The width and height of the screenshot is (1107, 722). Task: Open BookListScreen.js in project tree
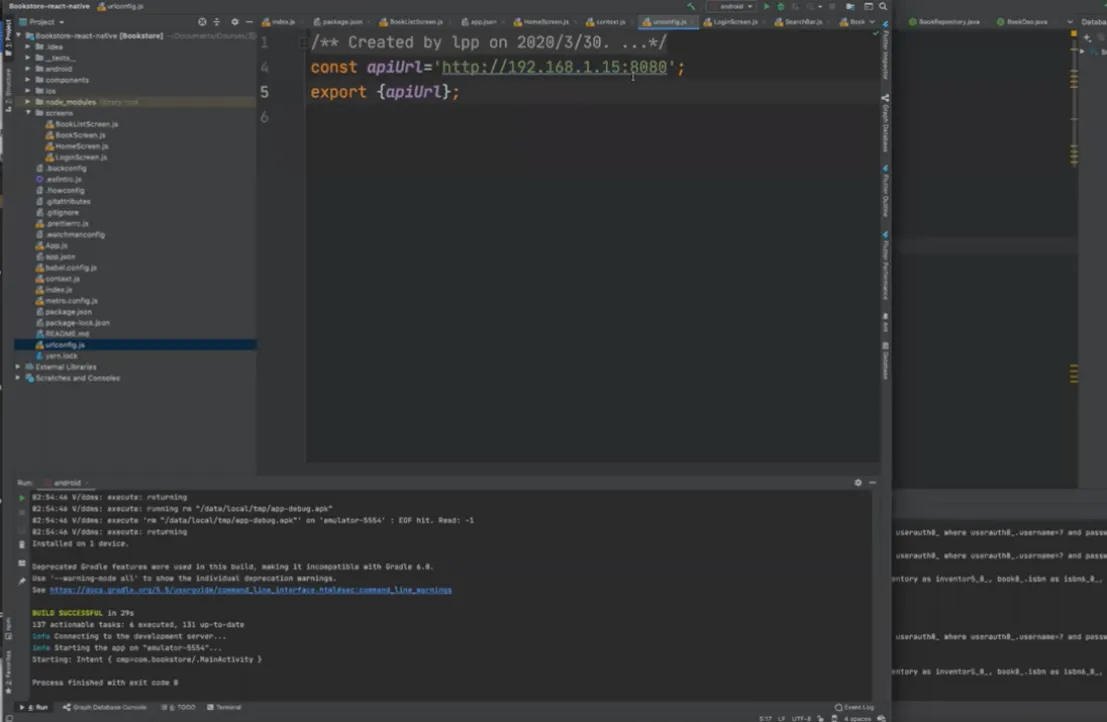tap(81, 124)
